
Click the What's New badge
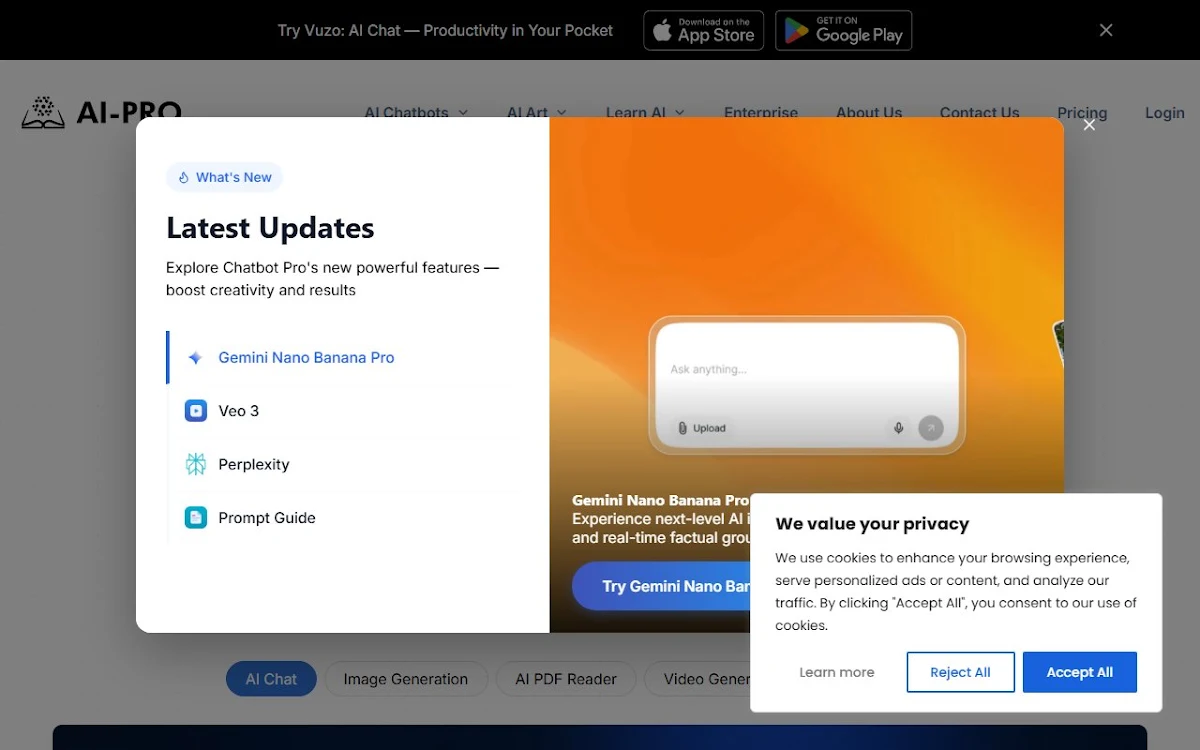point(224,177)
